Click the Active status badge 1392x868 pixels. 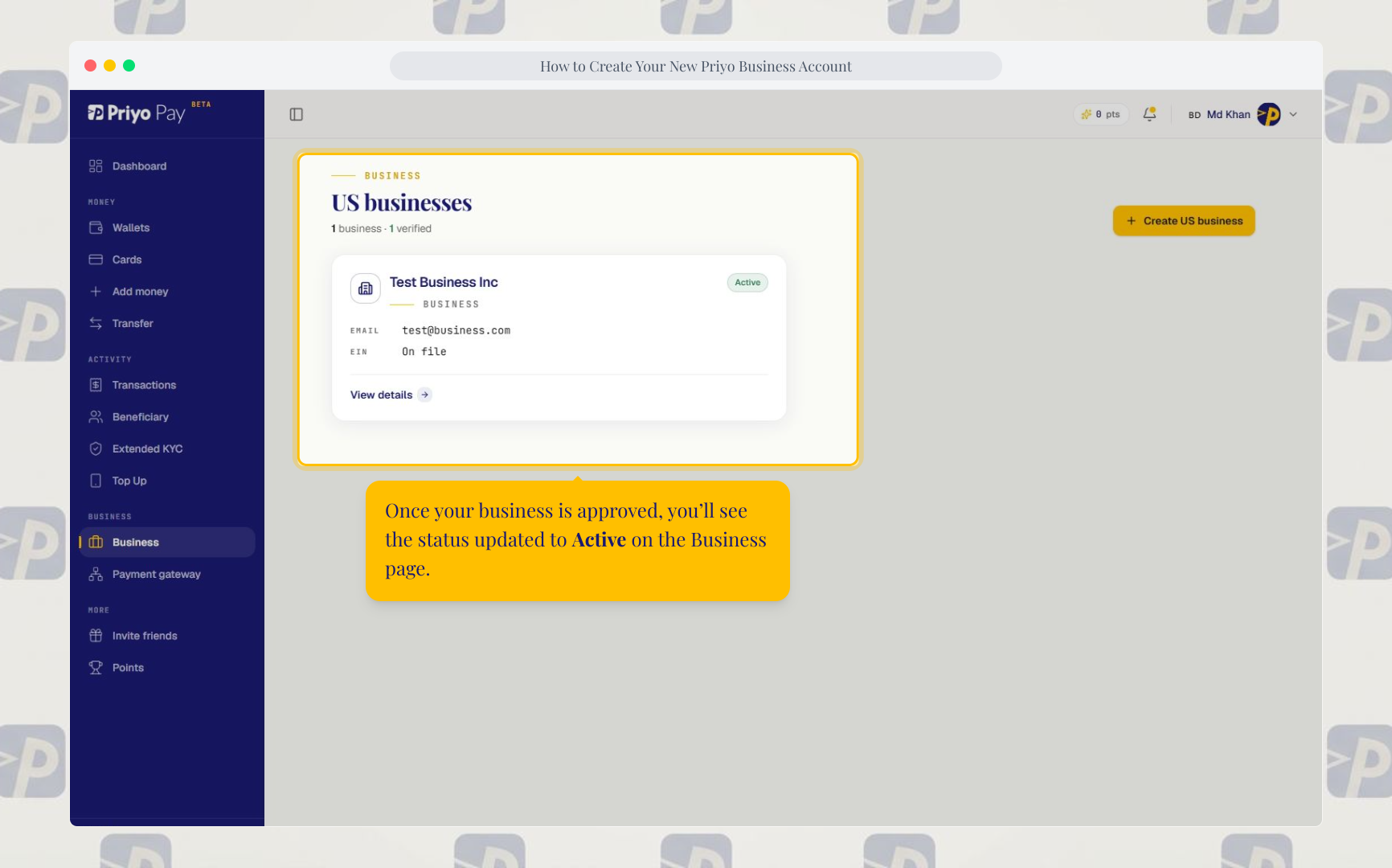[747, 282]
